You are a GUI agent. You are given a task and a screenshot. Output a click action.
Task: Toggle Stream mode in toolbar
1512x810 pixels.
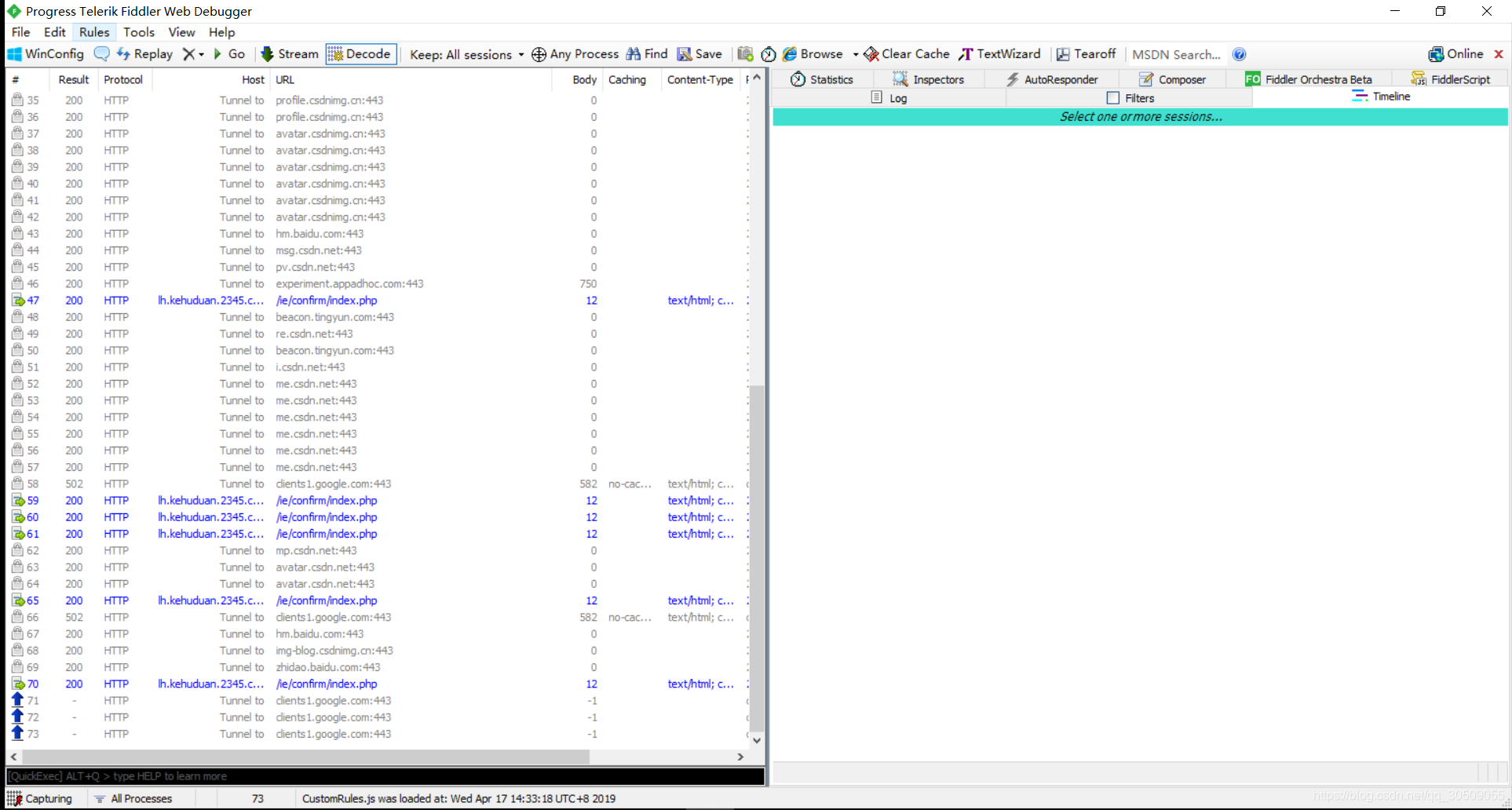pyautogui.click(x=290, y=54)
